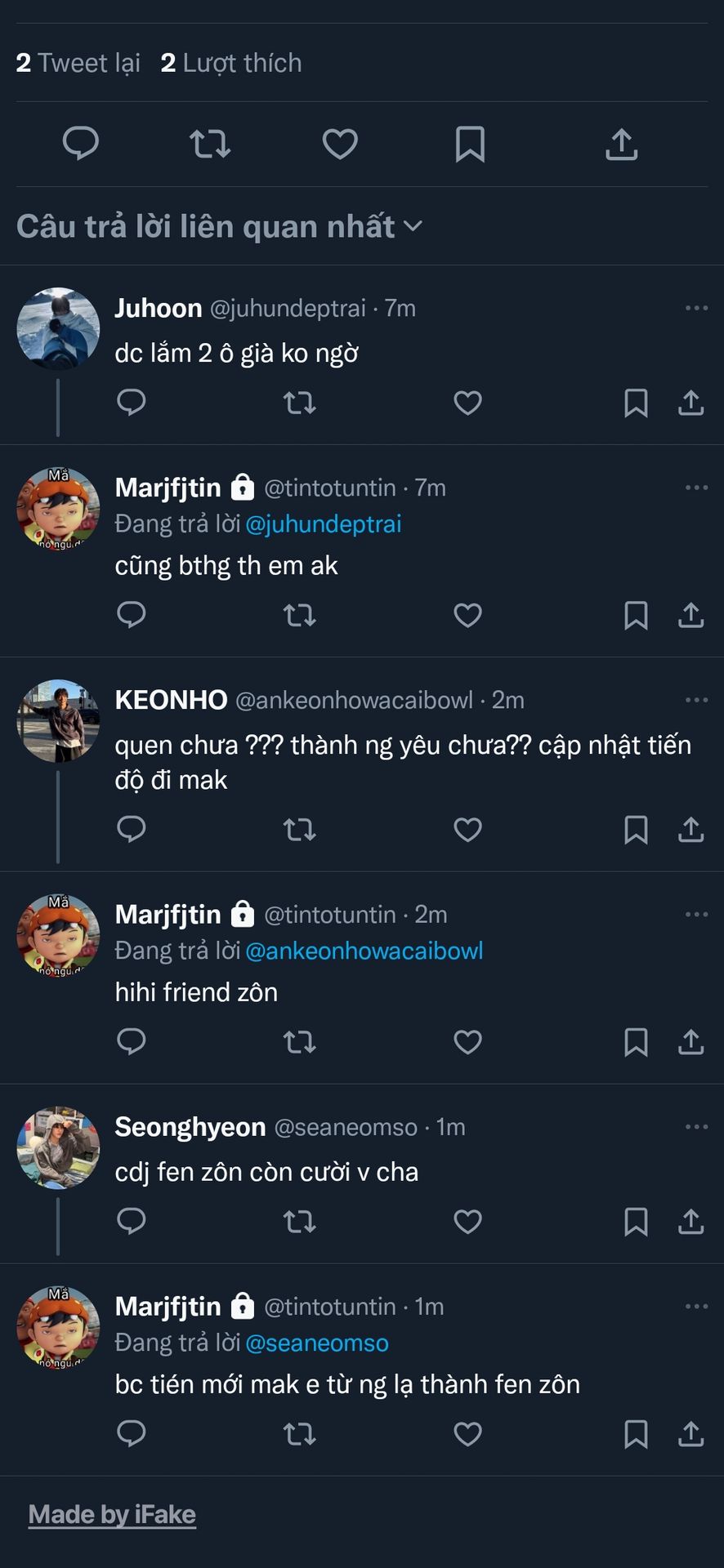Click the 'Made by iFake' link

pos(112,1514)
